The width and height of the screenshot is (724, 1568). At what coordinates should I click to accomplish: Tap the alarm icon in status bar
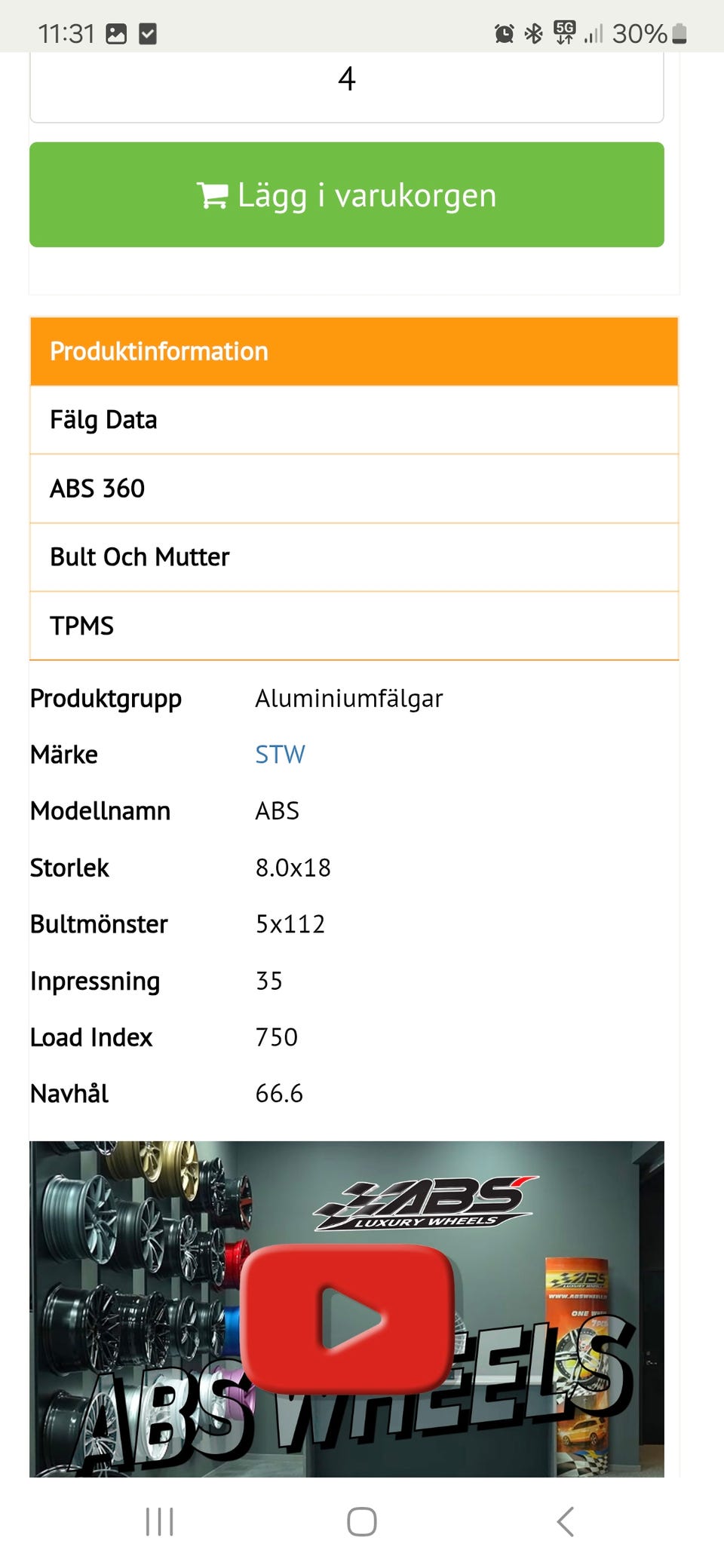click(x=504, y=33)
